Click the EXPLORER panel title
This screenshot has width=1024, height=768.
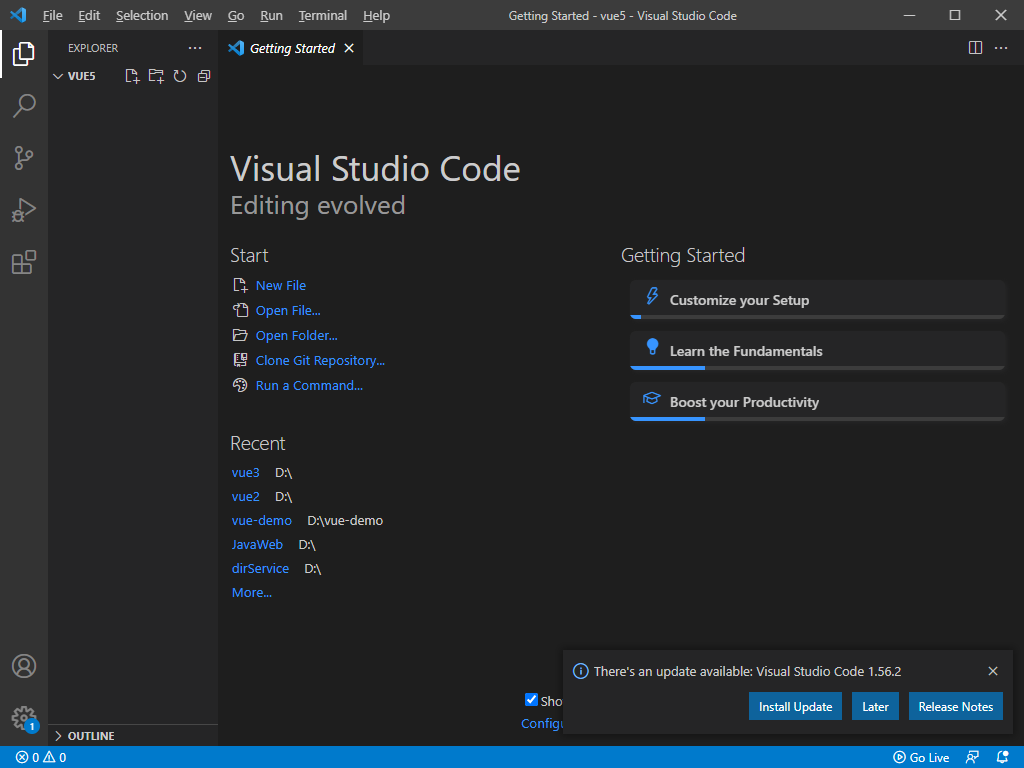pyautogui.click(x=93, y=48)
